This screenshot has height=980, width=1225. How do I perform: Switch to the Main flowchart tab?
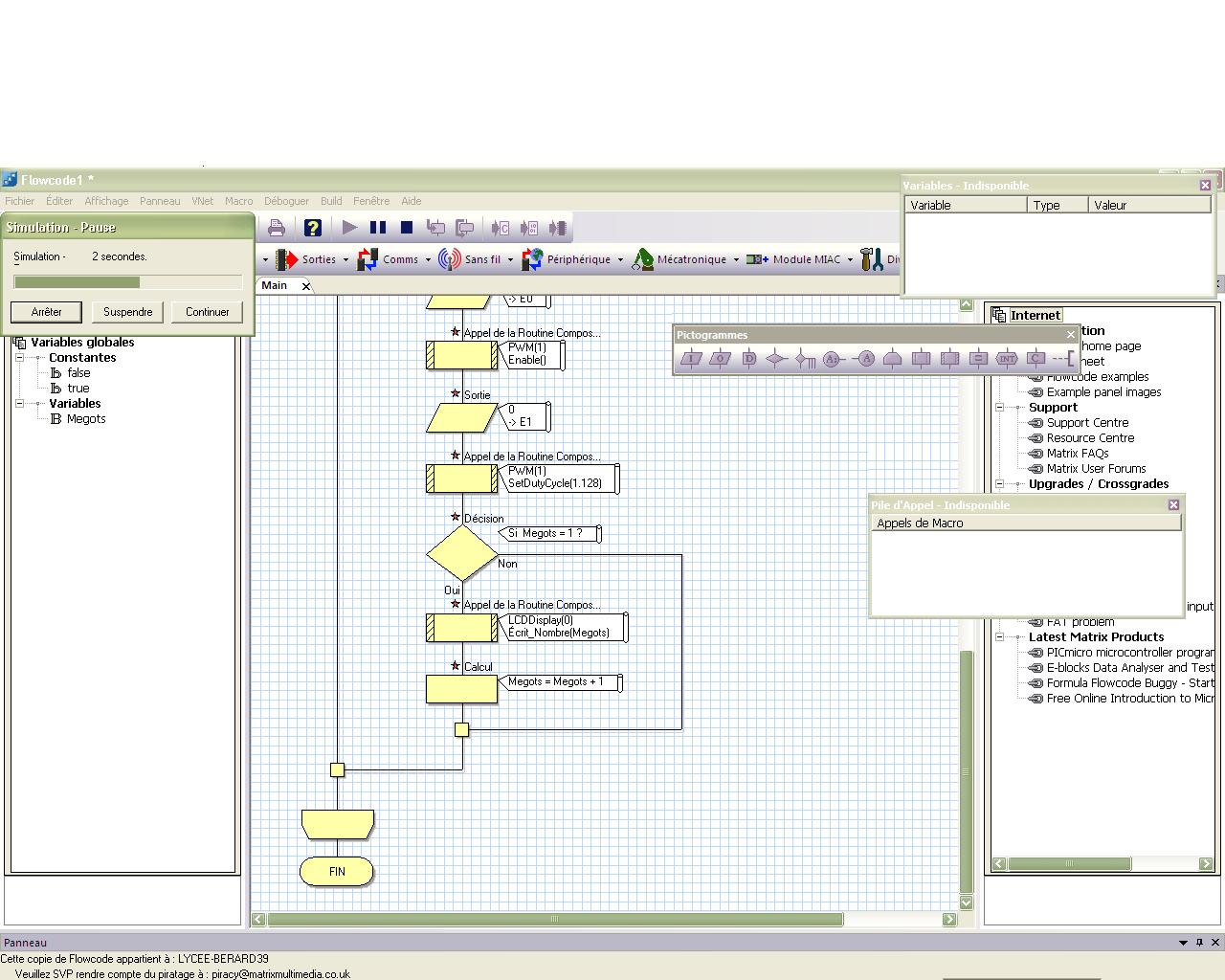pyautogui.click(x=275, y=285)
